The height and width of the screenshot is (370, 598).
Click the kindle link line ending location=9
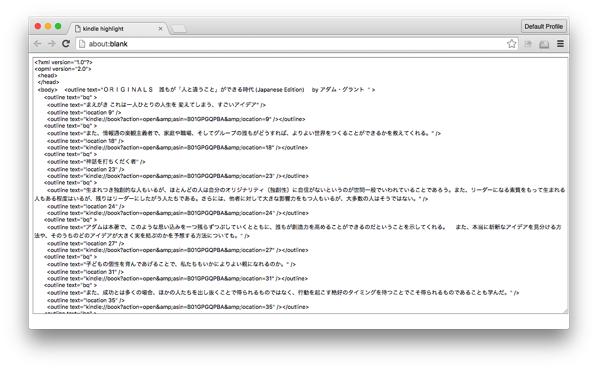pos(176,119)
